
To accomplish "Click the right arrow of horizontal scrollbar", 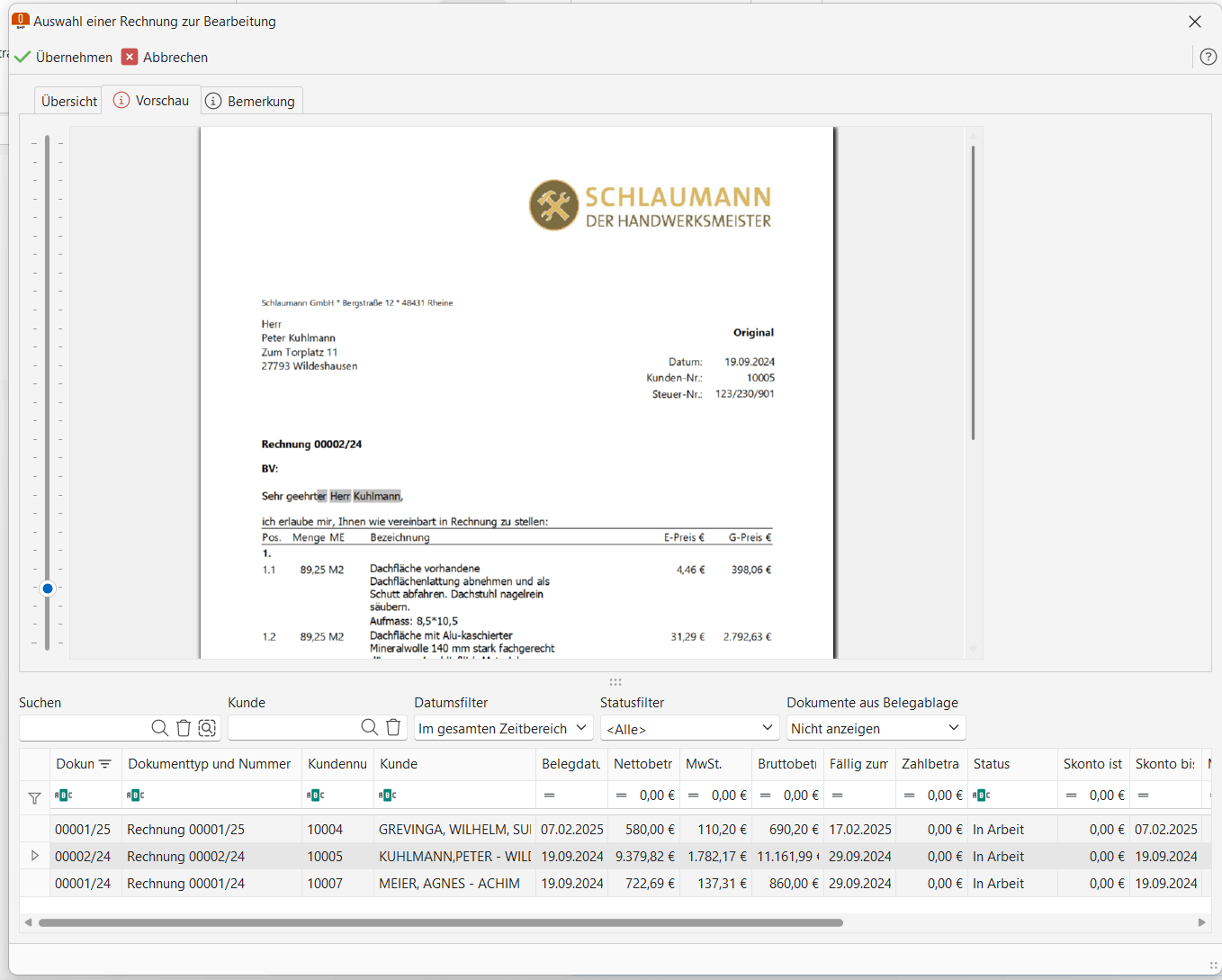I will point(1201,922).
